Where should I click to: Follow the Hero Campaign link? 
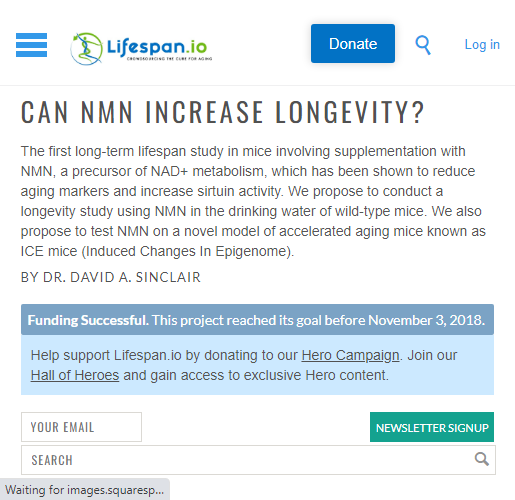tap(350, 355)
